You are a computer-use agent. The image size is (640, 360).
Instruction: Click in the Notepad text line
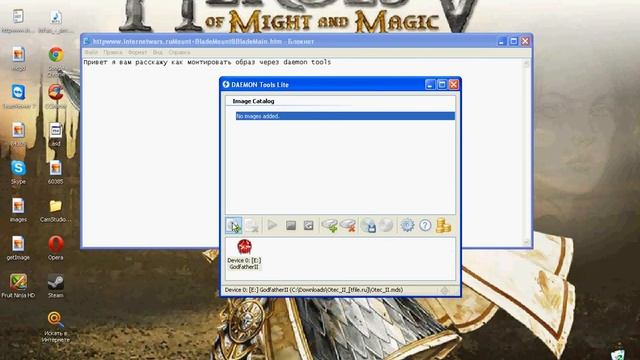pyautogui.click(x=207, y=62)
